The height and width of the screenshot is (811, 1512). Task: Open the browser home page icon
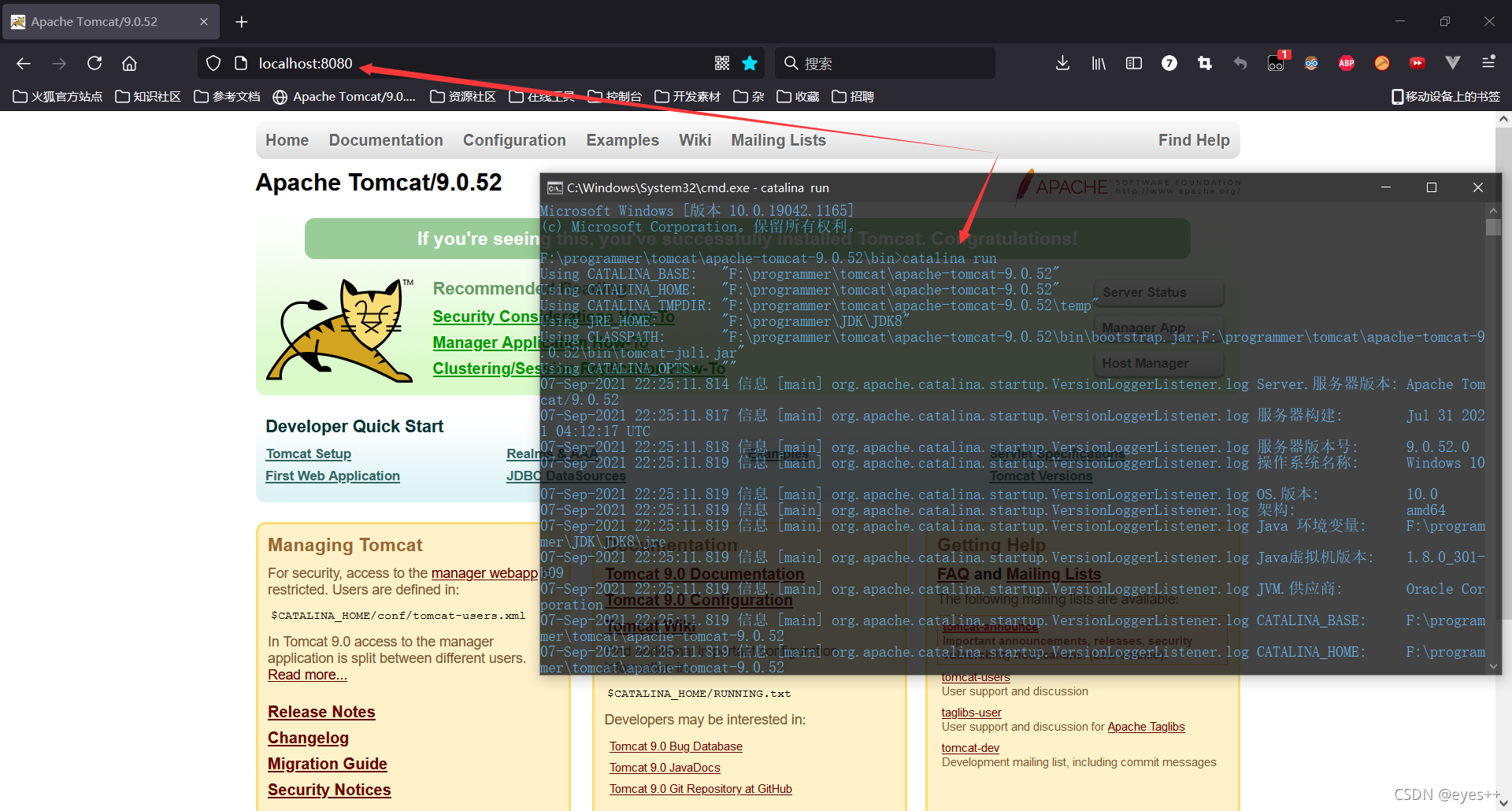(x=129, y=63)
